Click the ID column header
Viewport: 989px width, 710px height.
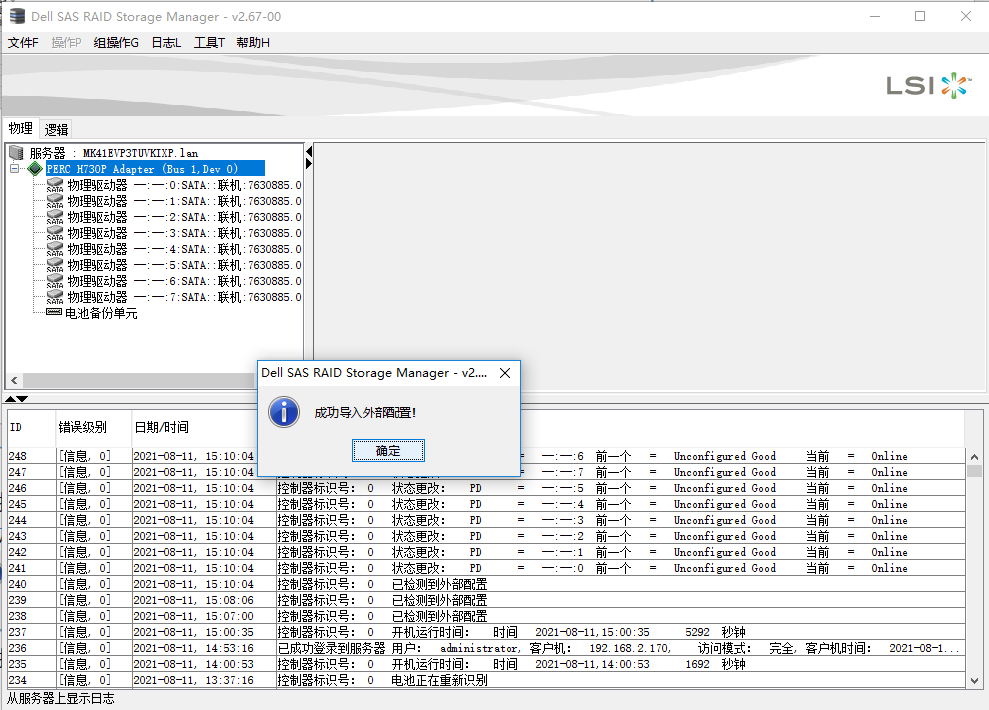coord(32,428)
